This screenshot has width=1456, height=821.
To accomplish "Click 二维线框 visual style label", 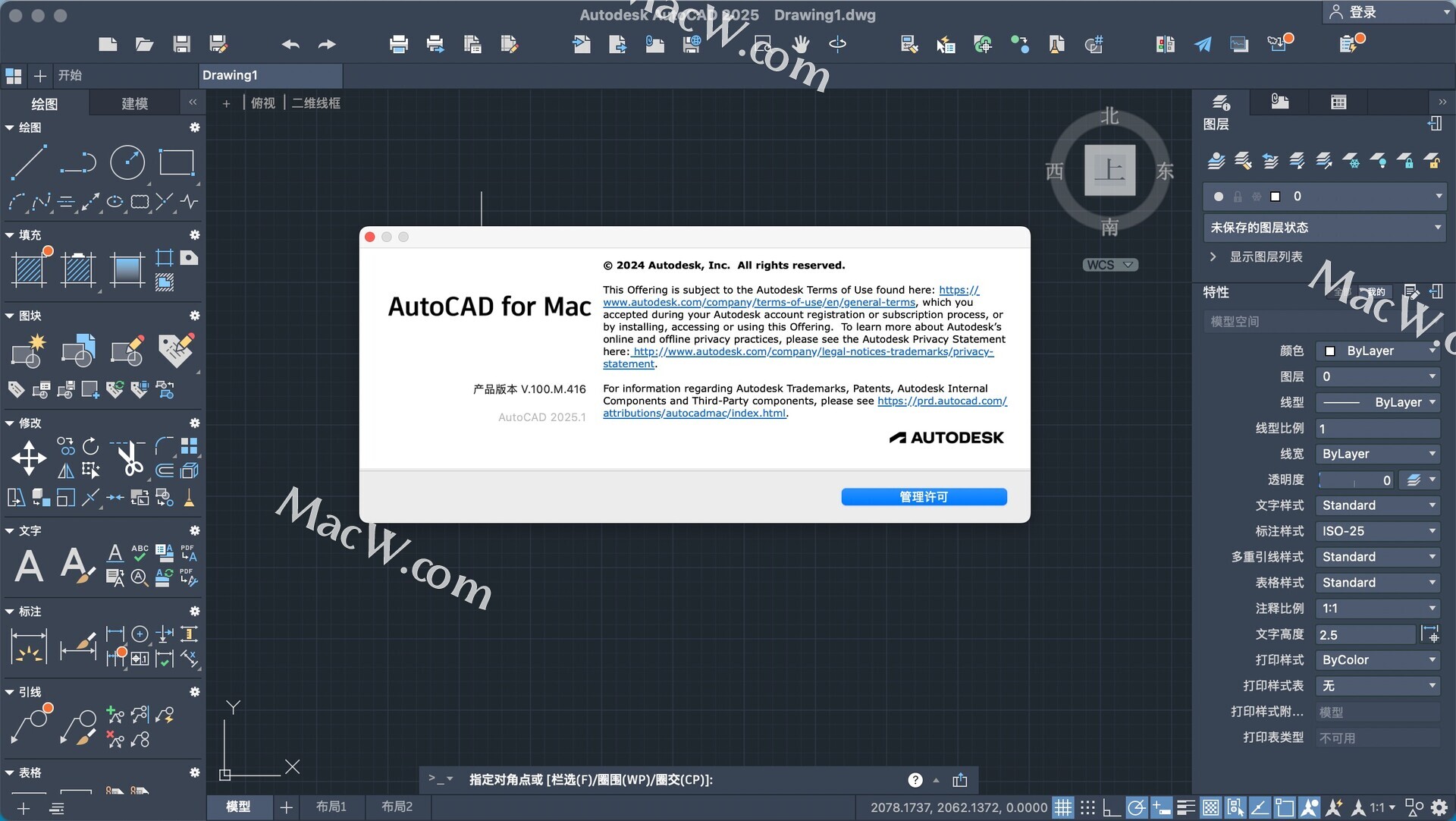I will pos(316,103).
